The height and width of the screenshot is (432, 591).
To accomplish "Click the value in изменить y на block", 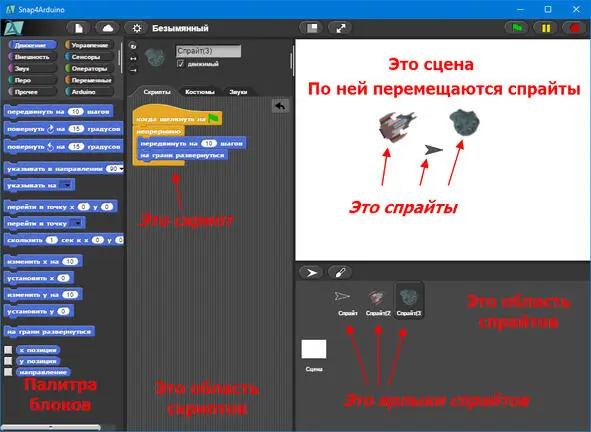I will coord(70,295).
